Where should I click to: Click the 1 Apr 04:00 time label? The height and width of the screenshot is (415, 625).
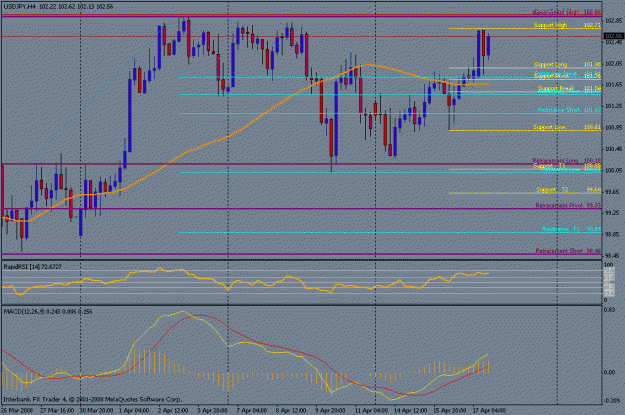pos(134,410)
